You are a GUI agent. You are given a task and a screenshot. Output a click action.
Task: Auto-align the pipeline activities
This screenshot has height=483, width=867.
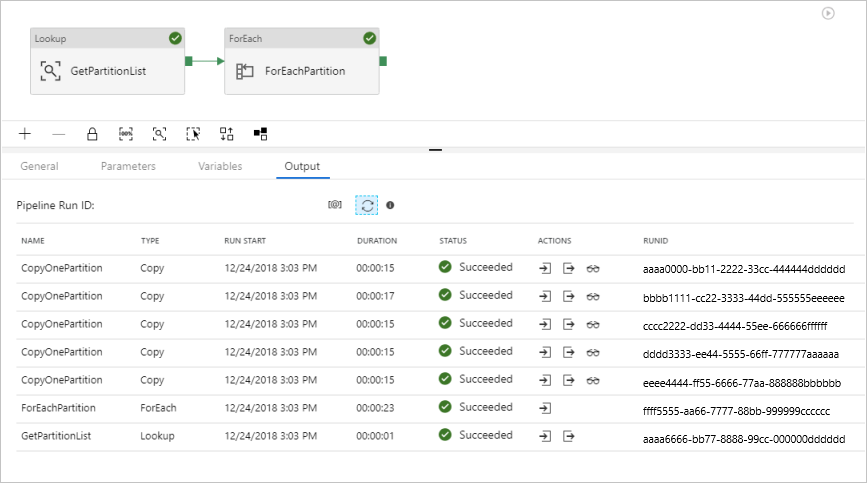227,133
